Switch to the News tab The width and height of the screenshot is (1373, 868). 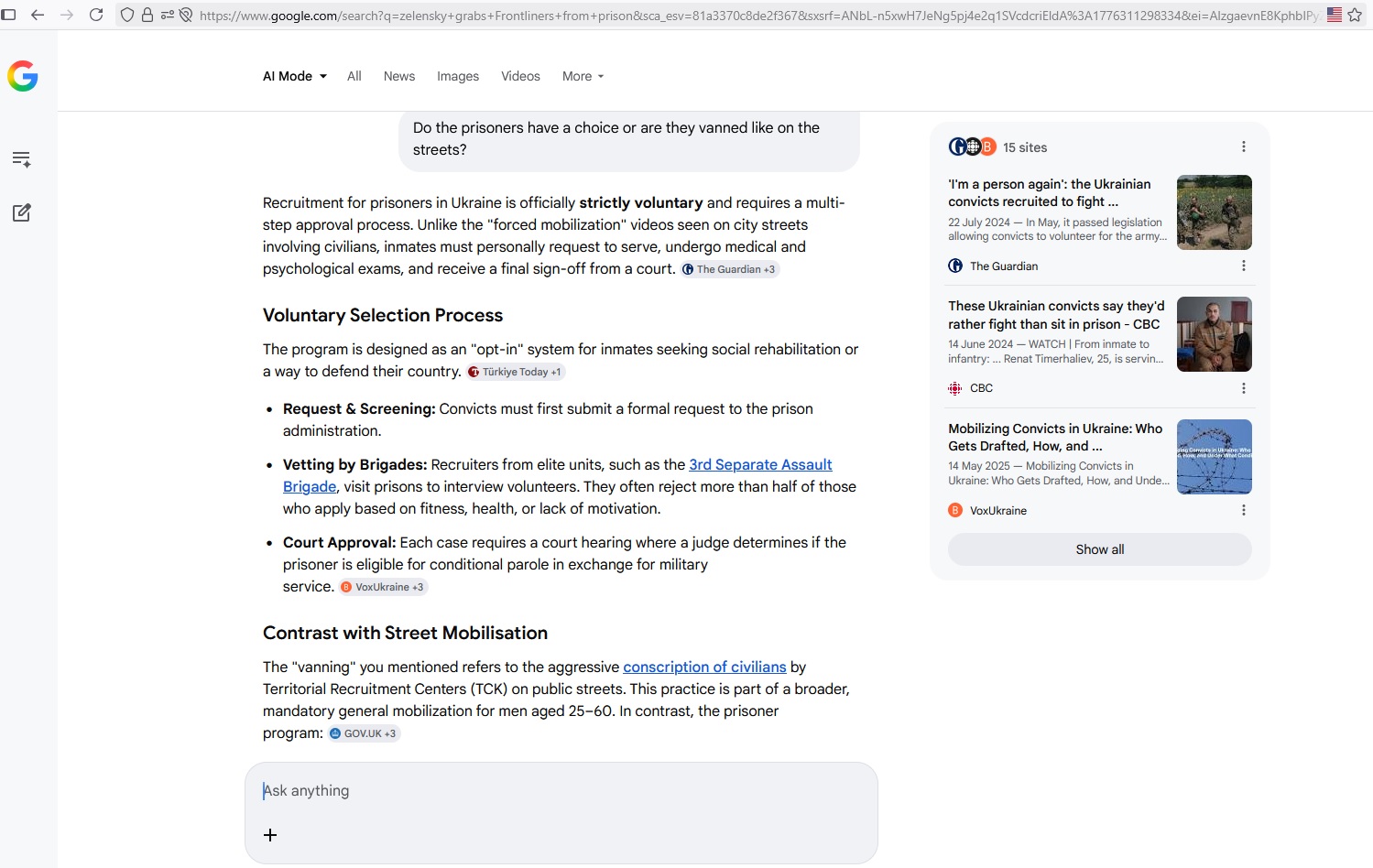click(399, 76)
